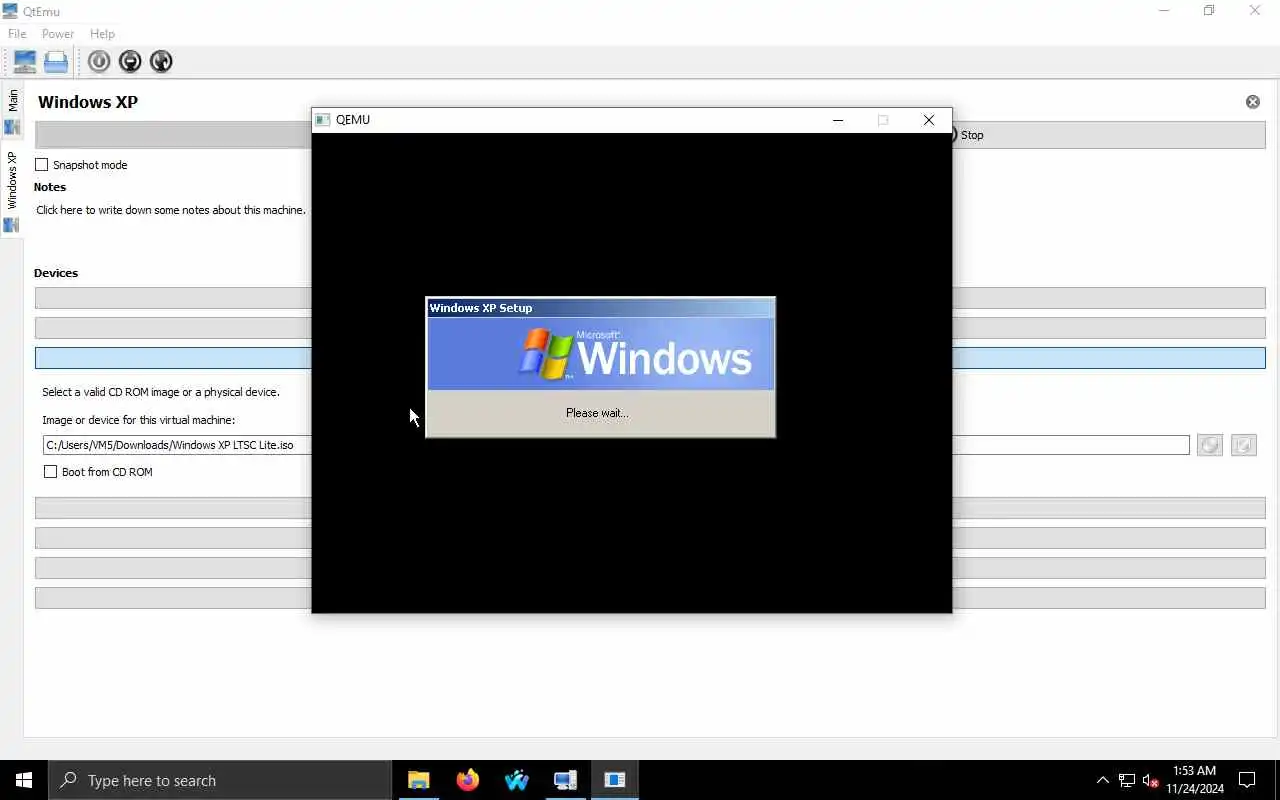The image size is (1280, 800).
Task: Click the QEMU title bar icon
Action: [x=323, y=120]
